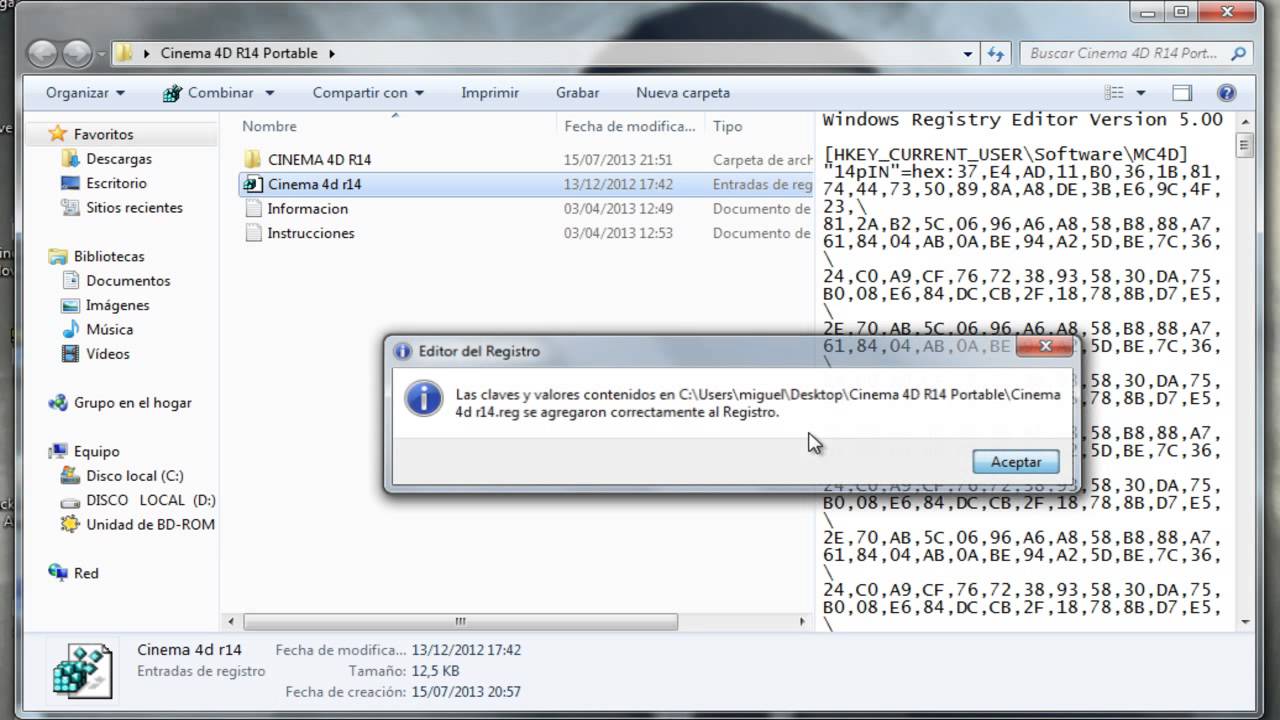Click the creation date 15/07/2013 20:57
1280x720 pixels.
(466, 692)
